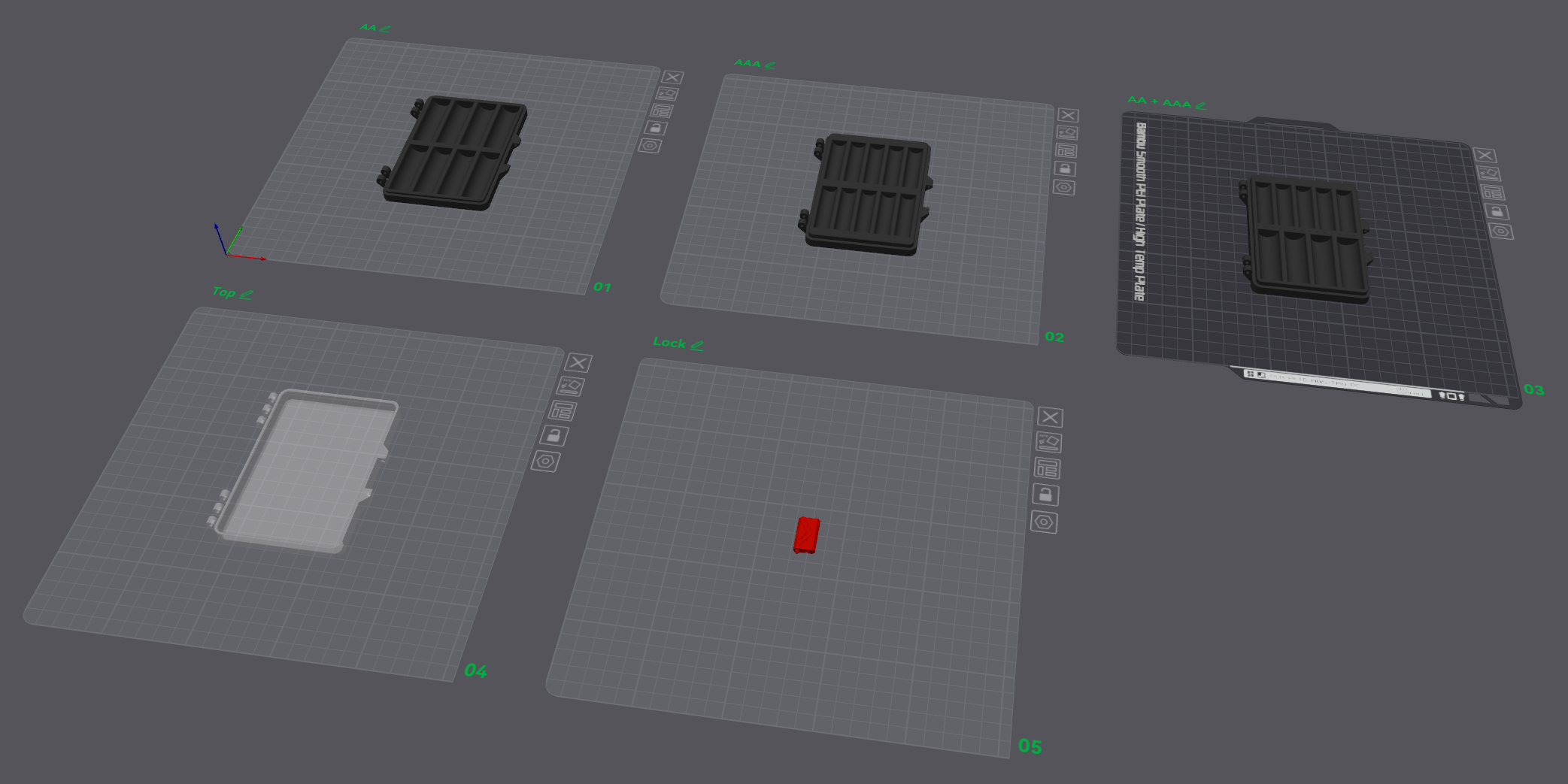This screenshot has width=1568, height=784.
Task: Toggle the lock on plate 04
Action: tap(554, 435)
